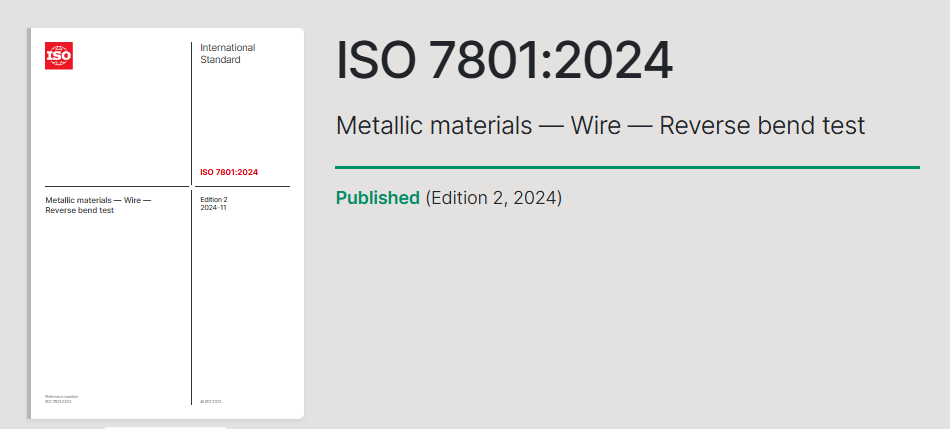The image size is (951, 429).
Task: Click the green divider line under the title
Action: point(627,167)
